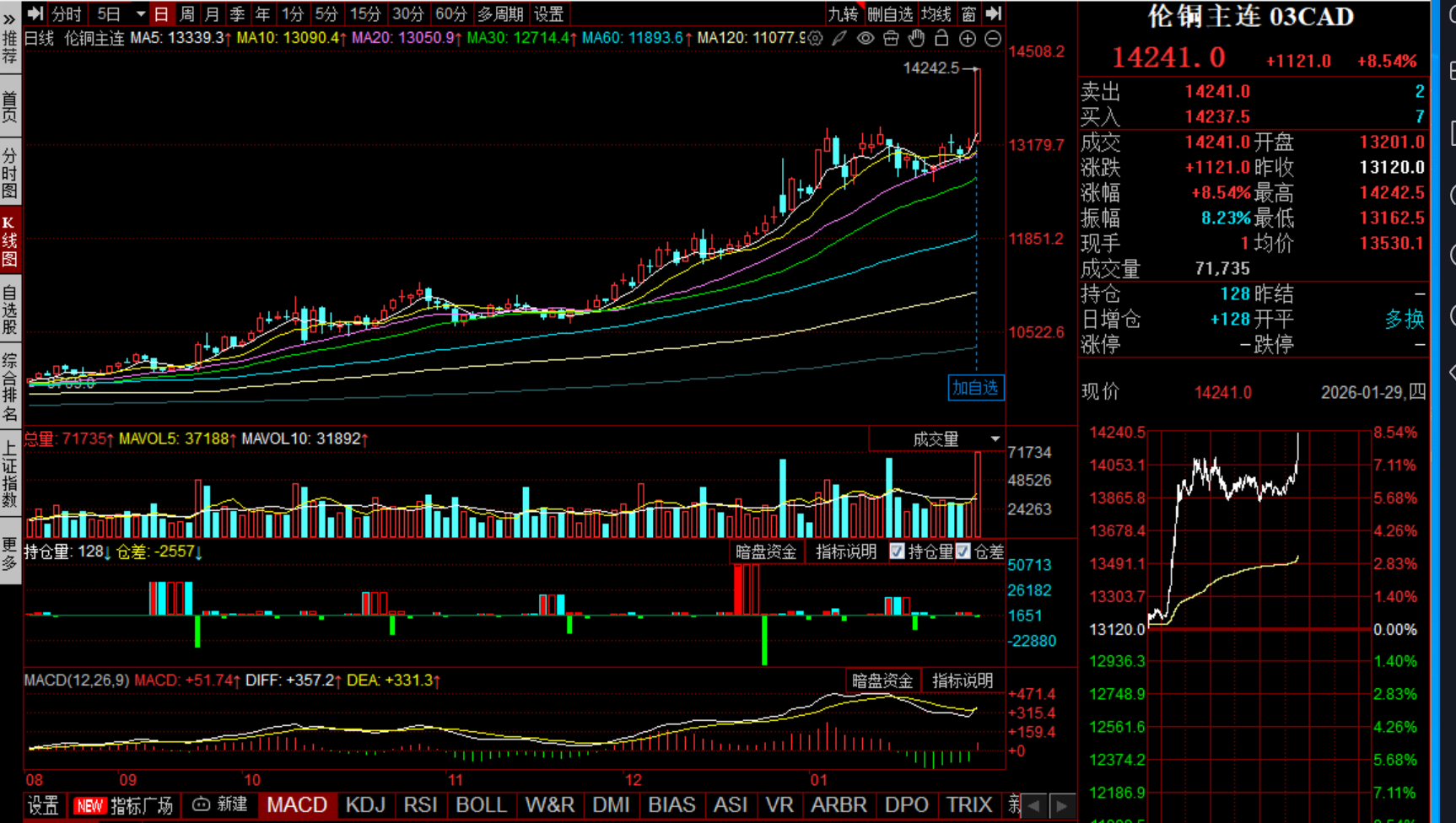Open the 分时图 sidebar item
The image size is (1456, 823).
pyautogui.click(x=10, y=175)
